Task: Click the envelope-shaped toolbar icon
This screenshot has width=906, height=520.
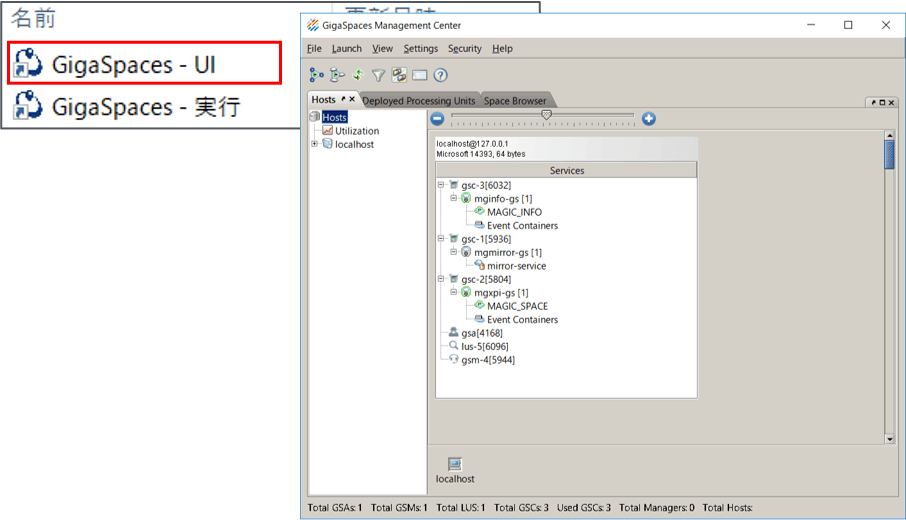Action: (x=420, y=75)
